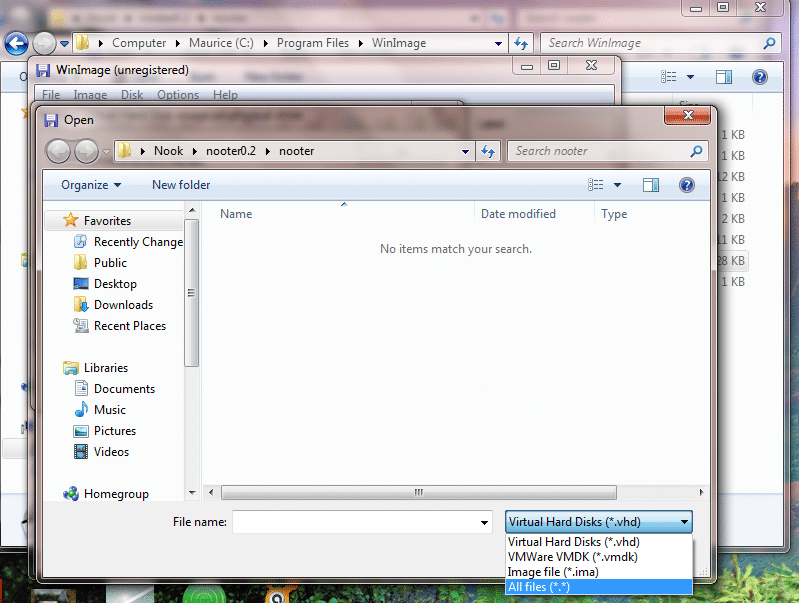Open Explorer recent pages dropdown arrow
The image size is (799, 603).
[x=64, y=44]
